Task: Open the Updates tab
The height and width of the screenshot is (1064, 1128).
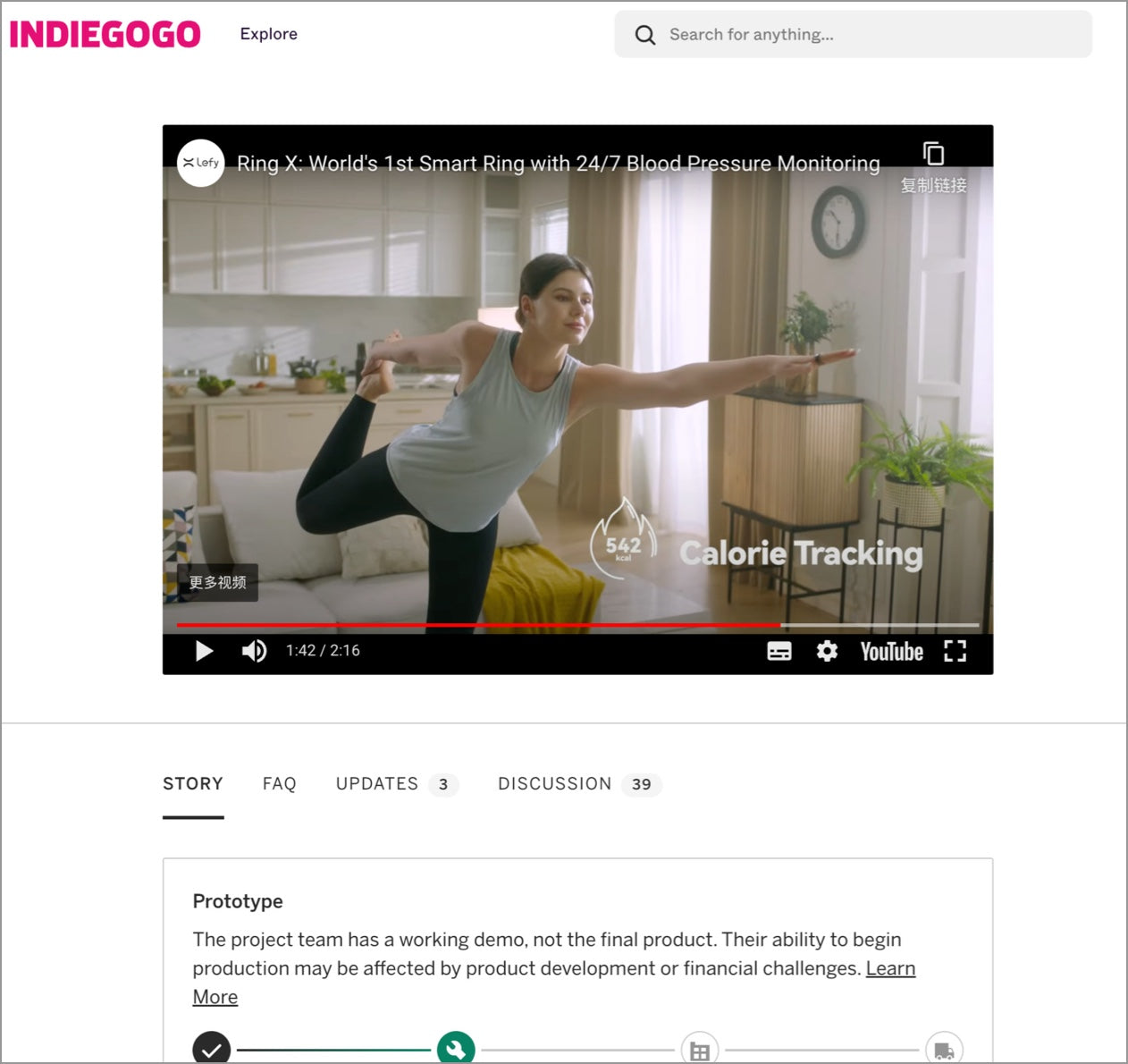Action: point(377,784)
